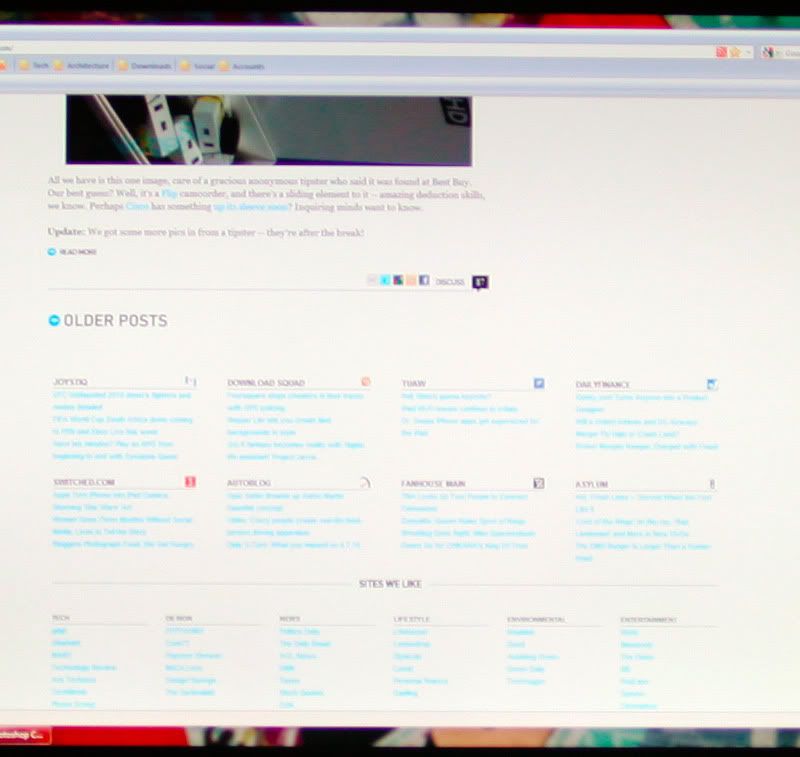Click the Read More link

(78, 252)
